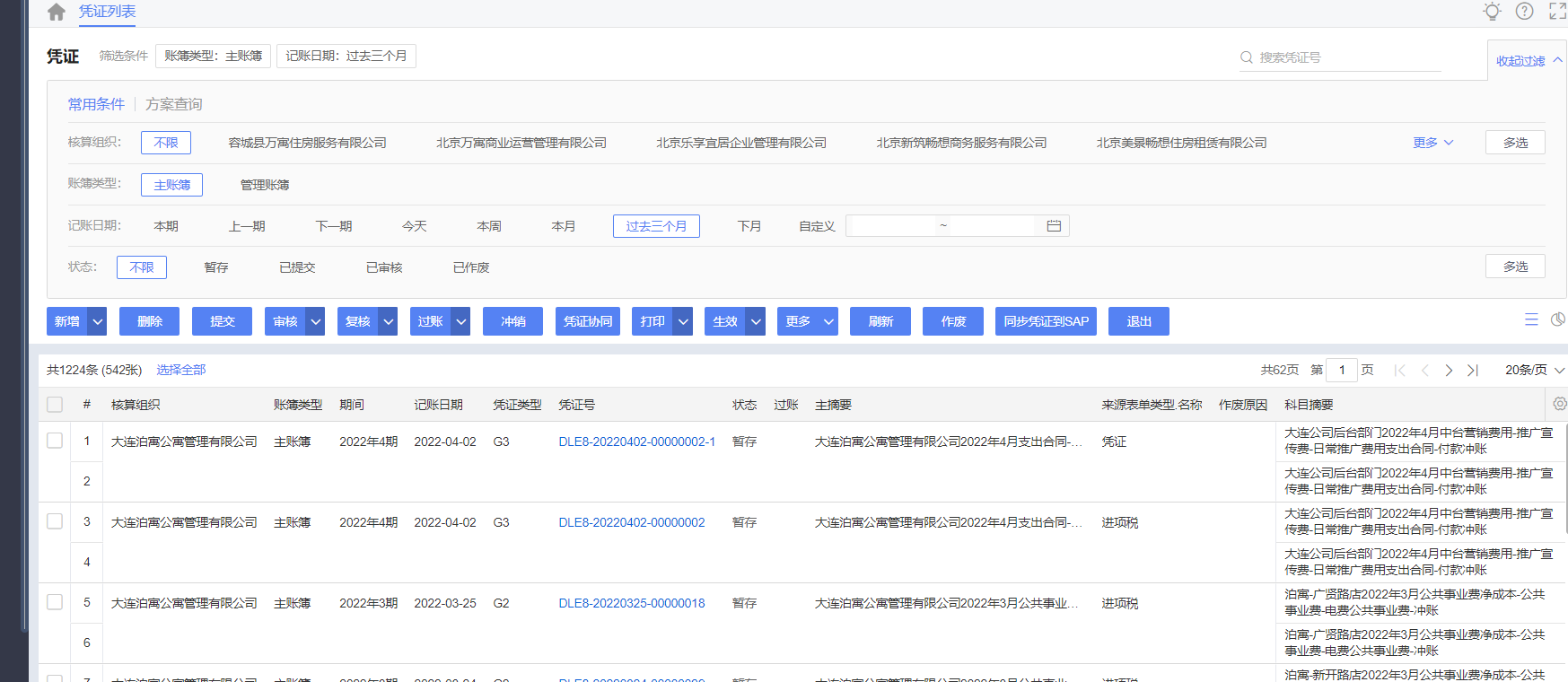Image resolution: width=1568 pixels, height=682 pixels.
Task: Switch to list view icon
Action: (x=1531, y=319)
